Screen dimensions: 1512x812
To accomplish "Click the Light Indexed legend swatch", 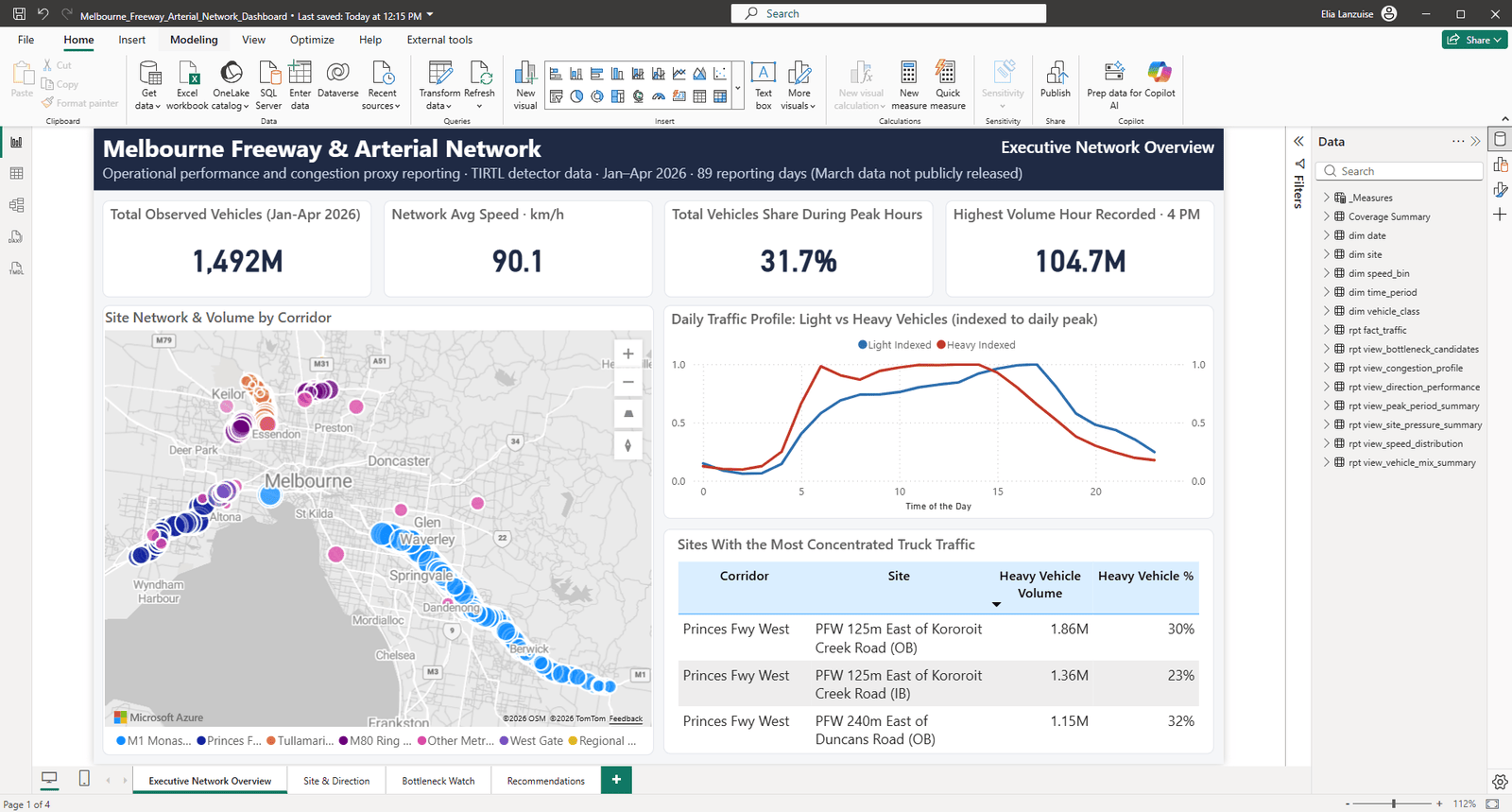I will click(862, 345).
